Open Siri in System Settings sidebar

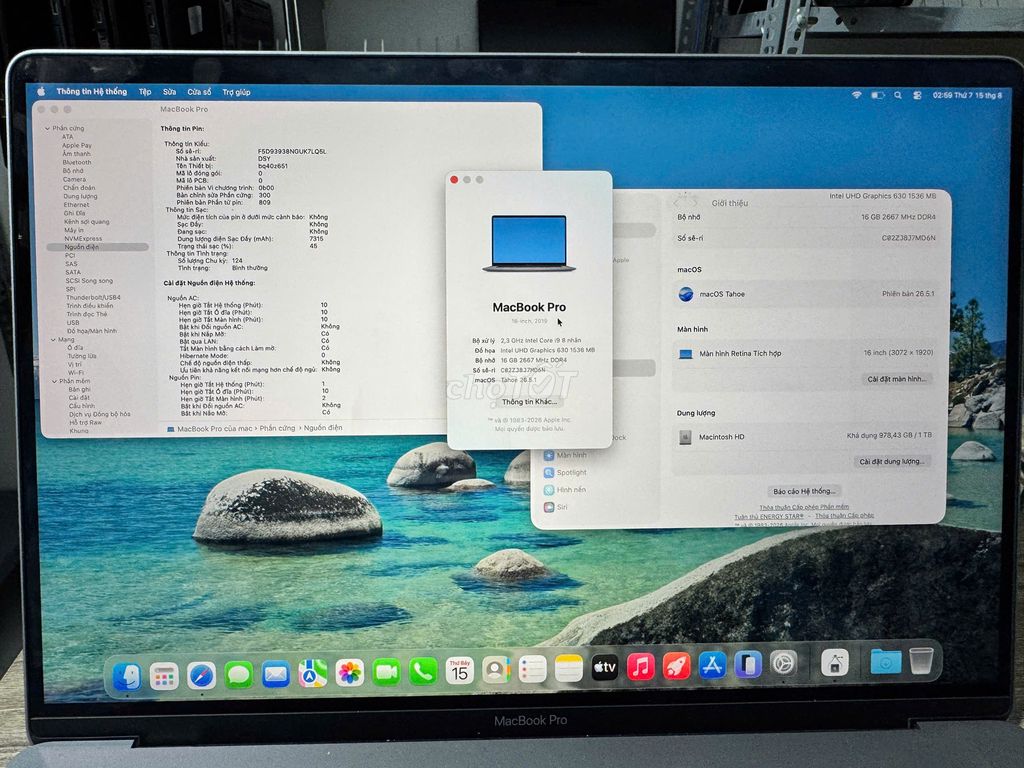[556, 507]
